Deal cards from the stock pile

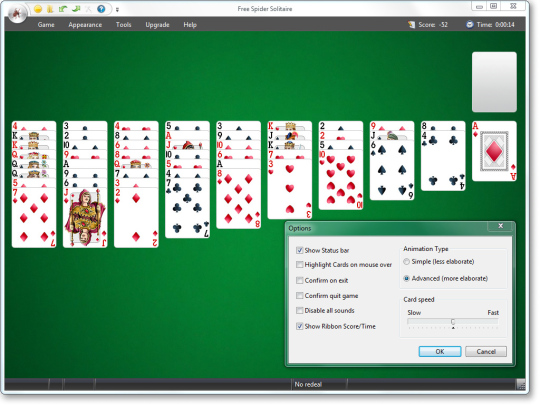pyautogui.click(x=494, y=82)
